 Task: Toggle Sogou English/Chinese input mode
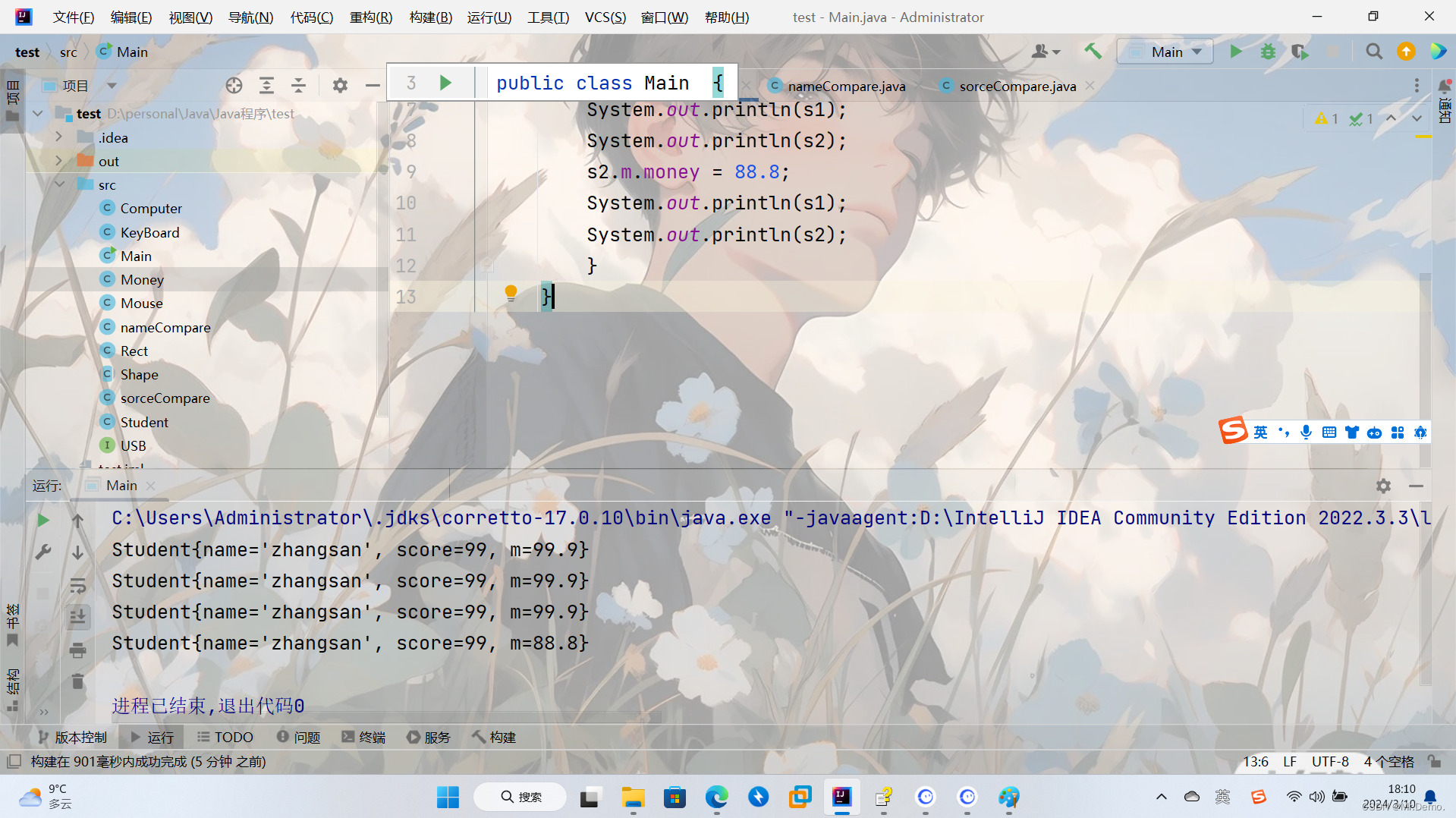[1260, 433]
